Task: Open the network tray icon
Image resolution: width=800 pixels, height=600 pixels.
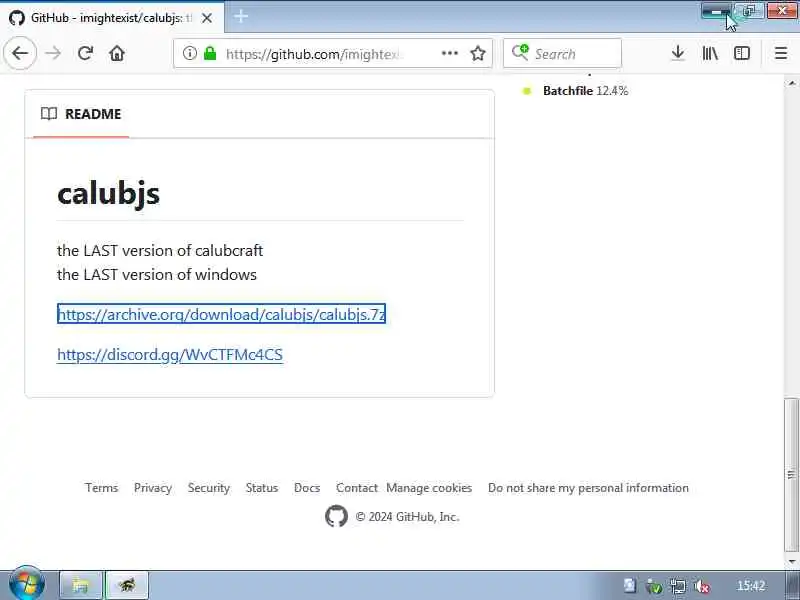Action: tap(678, 586)
